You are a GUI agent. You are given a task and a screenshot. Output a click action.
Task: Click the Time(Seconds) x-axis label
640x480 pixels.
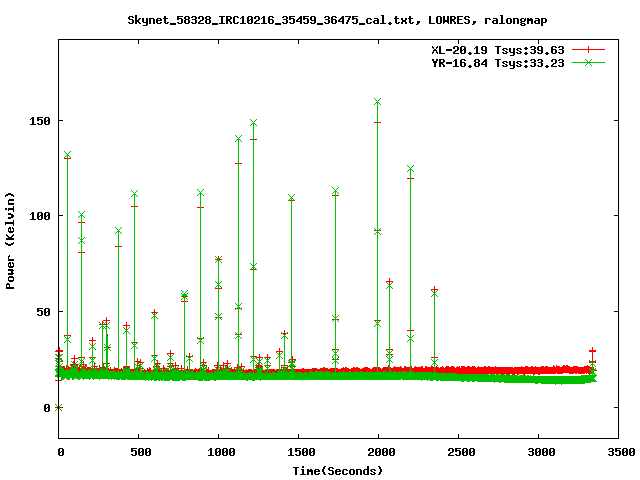[x=338, y=471]
